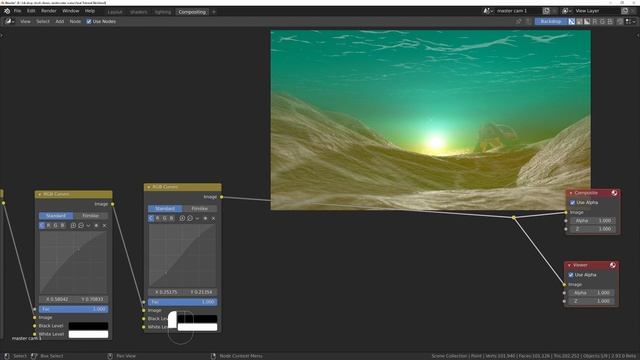The height and width of the screenshot is (360, 640).
Task: Adjust Fac slider on right RGB Curves node
Action: [x=182, y=302]
